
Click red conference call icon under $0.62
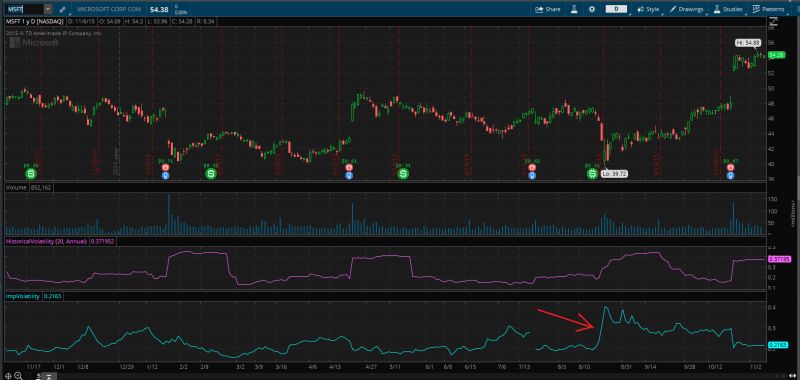532,167
